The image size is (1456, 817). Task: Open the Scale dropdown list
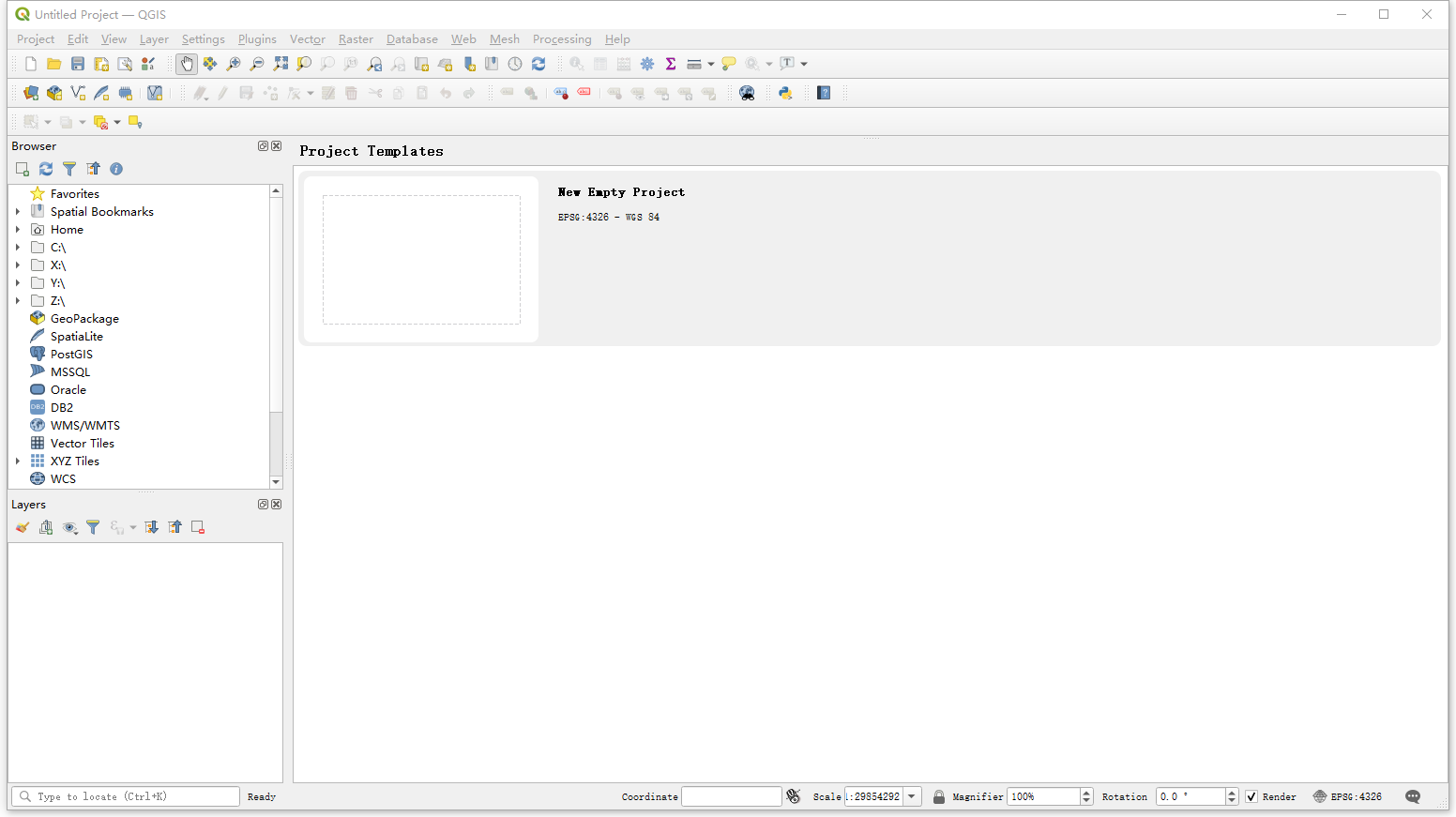point(911,796)
